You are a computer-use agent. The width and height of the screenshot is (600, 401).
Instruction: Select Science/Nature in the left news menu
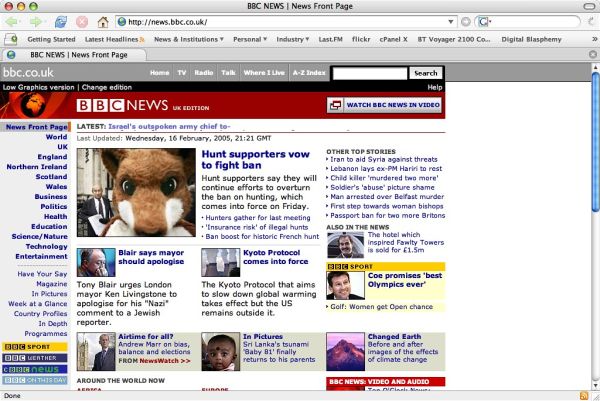point(39,236)
